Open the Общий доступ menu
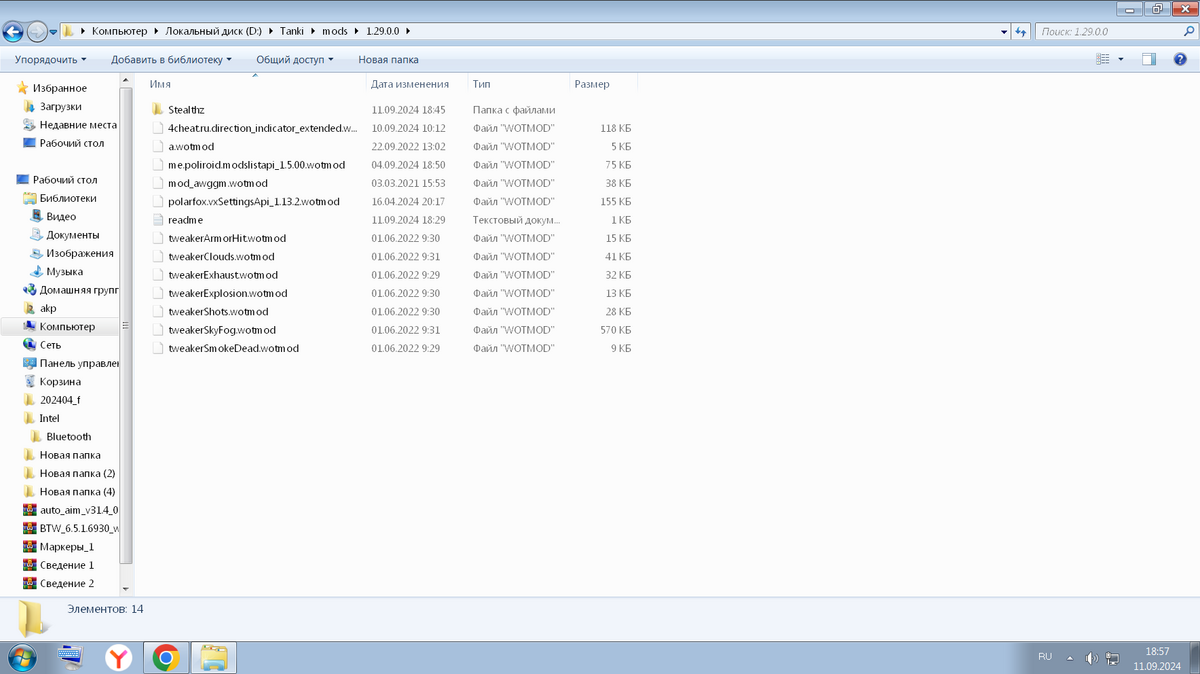 [x=295, y=60]
